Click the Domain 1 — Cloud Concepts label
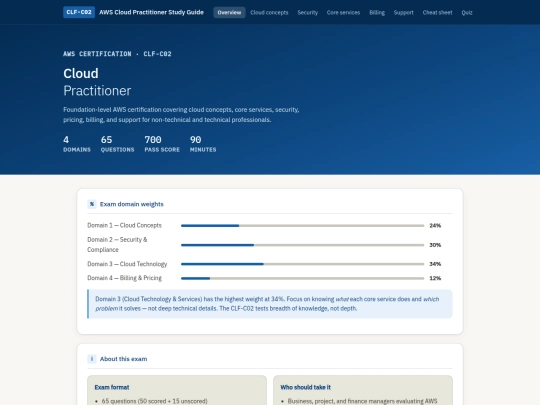The image size is (540, 405). 124,225
